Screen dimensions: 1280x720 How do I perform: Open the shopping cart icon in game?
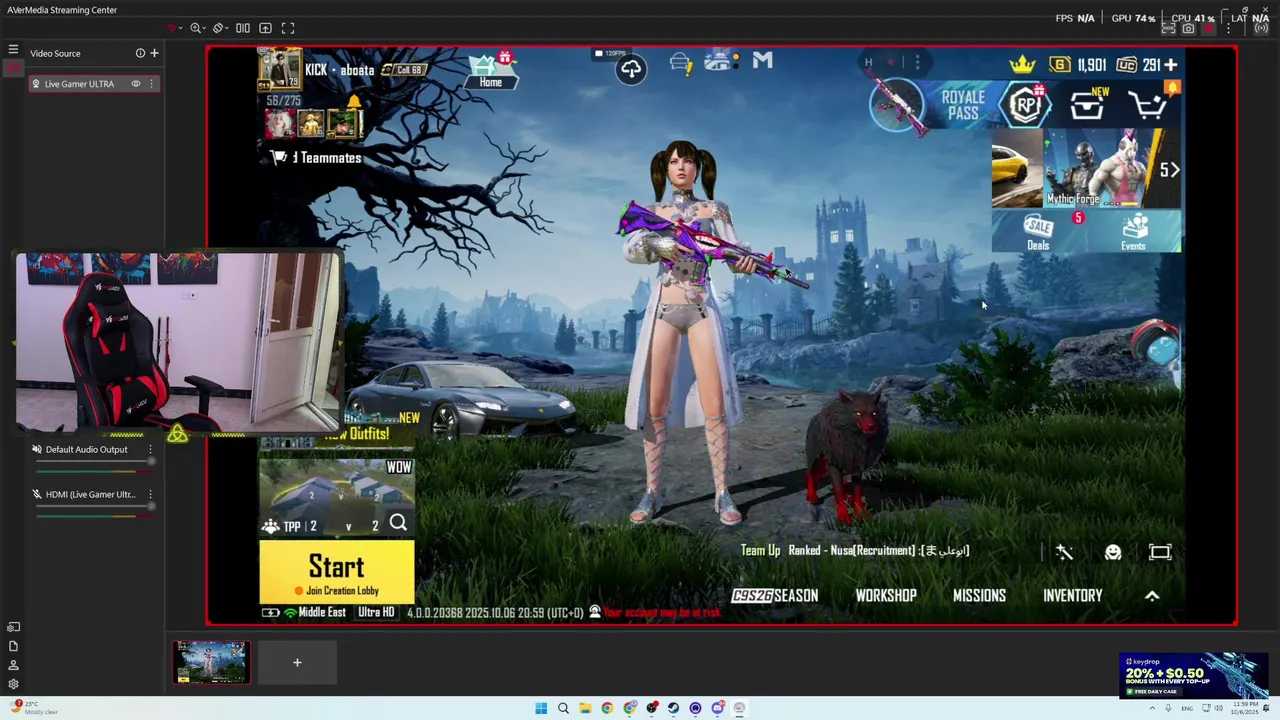[1150, 104]
